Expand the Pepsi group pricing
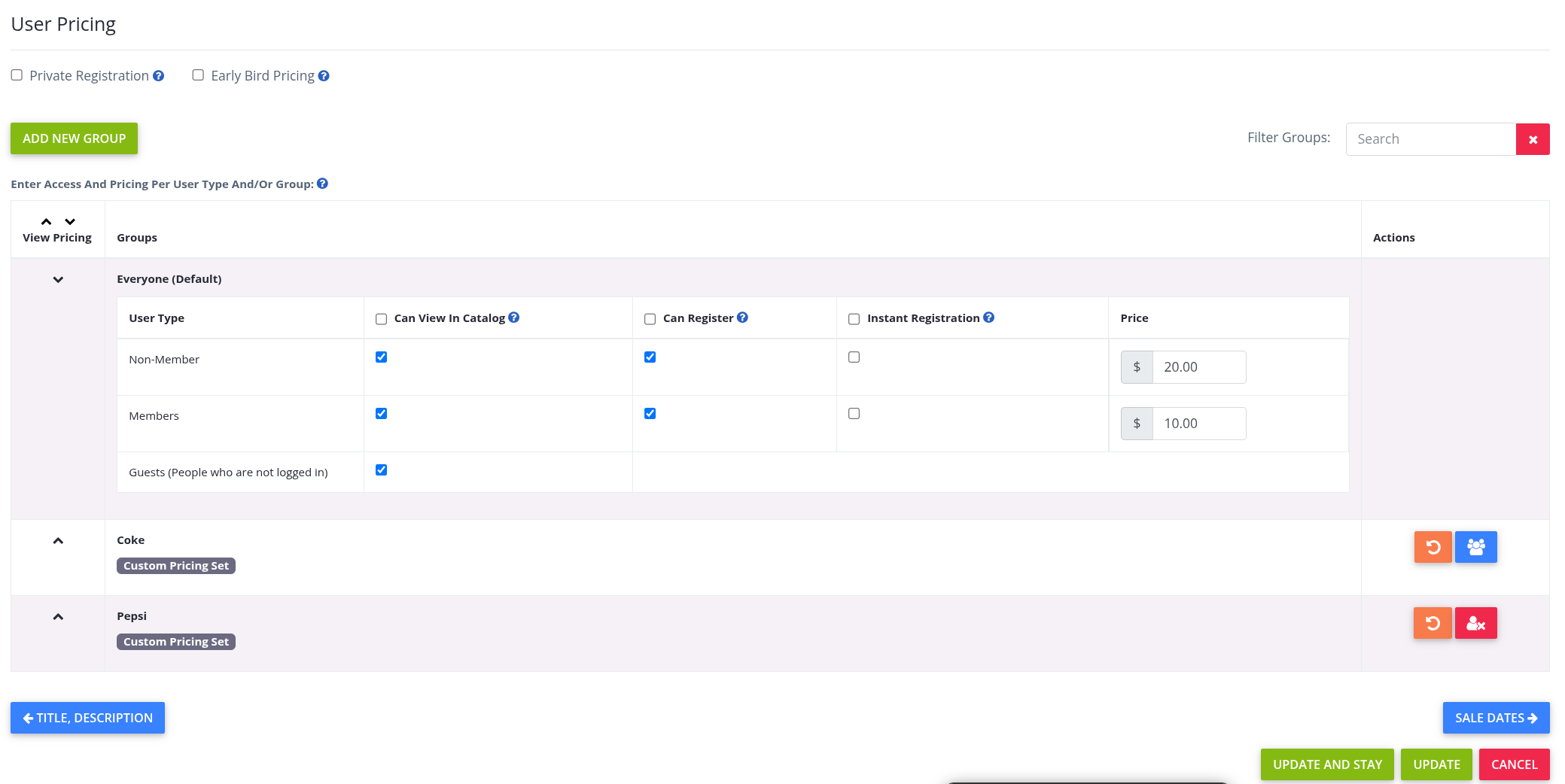Screen dimensions: 1565x784 tap(58, 617)
